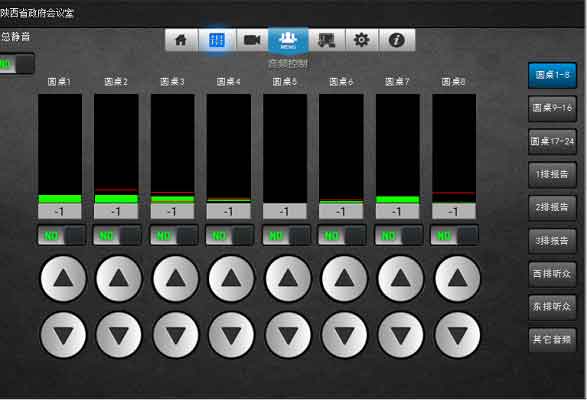Raise volume for 圆桌6 with up arrow
The height and width of the screenshot is (400, 587).
click(344, 279)
